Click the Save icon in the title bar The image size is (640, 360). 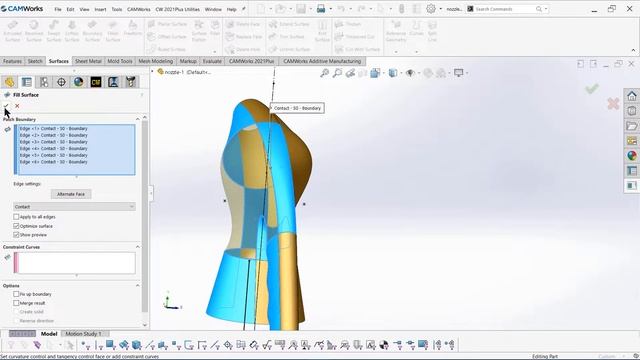[x=301, y=9]
